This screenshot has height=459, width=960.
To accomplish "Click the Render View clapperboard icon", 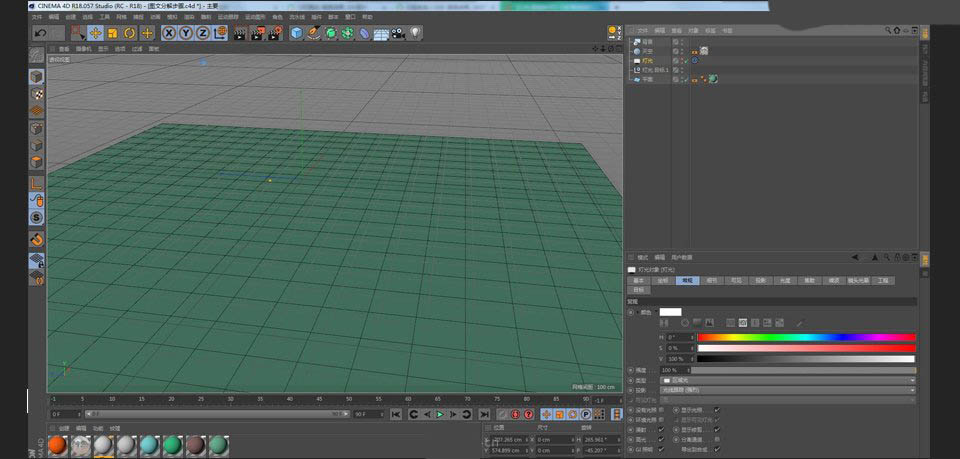I will pos(240,33).
